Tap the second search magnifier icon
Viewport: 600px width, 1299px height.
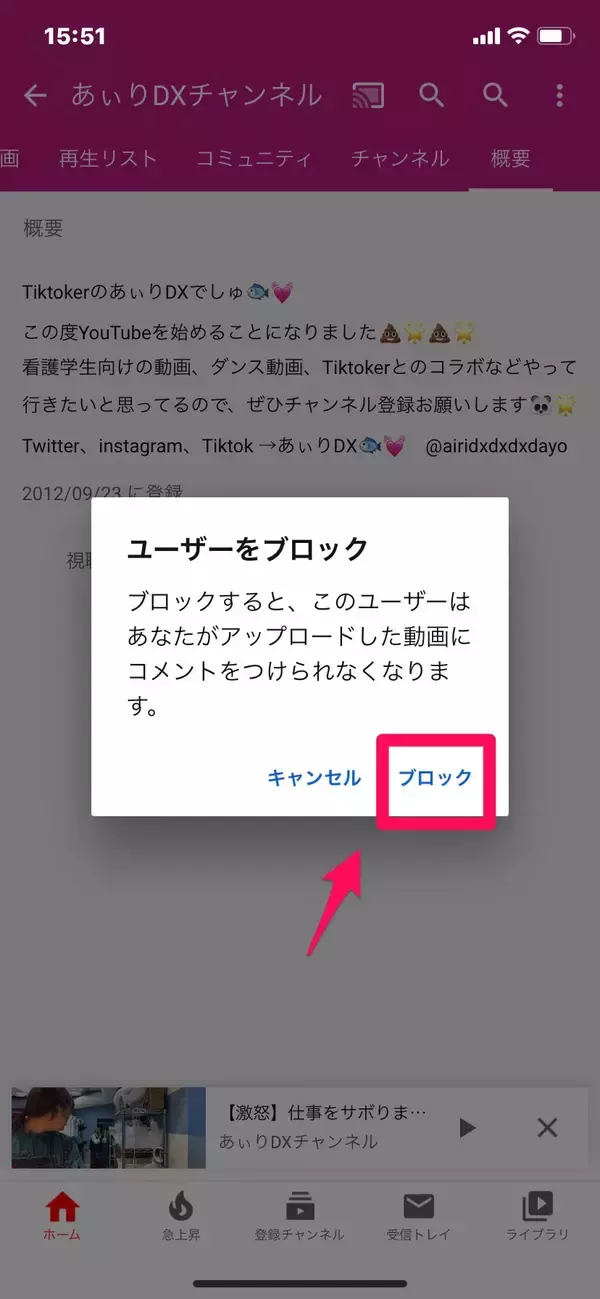coord(496,95)
